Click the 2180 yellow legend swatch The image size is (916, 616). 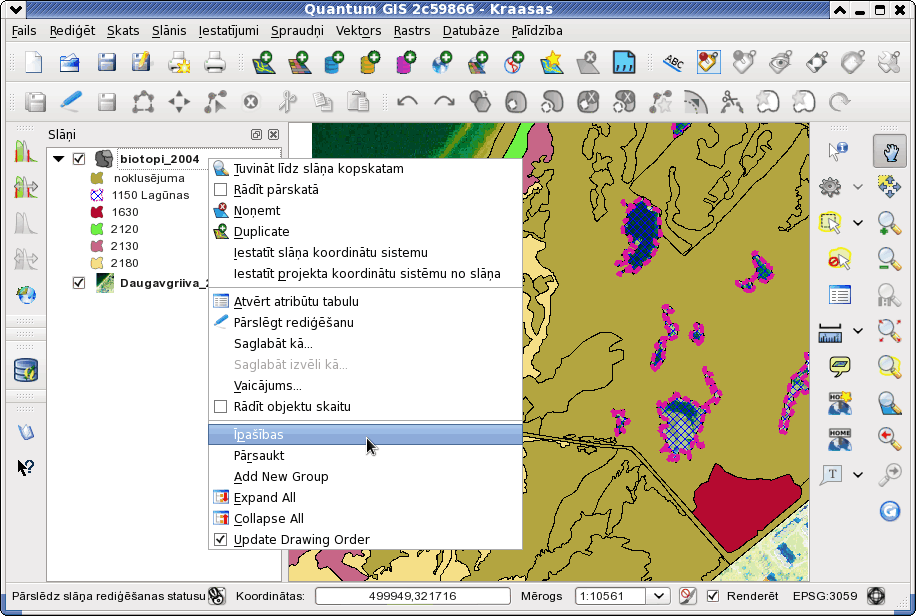(x=97, y=262)
